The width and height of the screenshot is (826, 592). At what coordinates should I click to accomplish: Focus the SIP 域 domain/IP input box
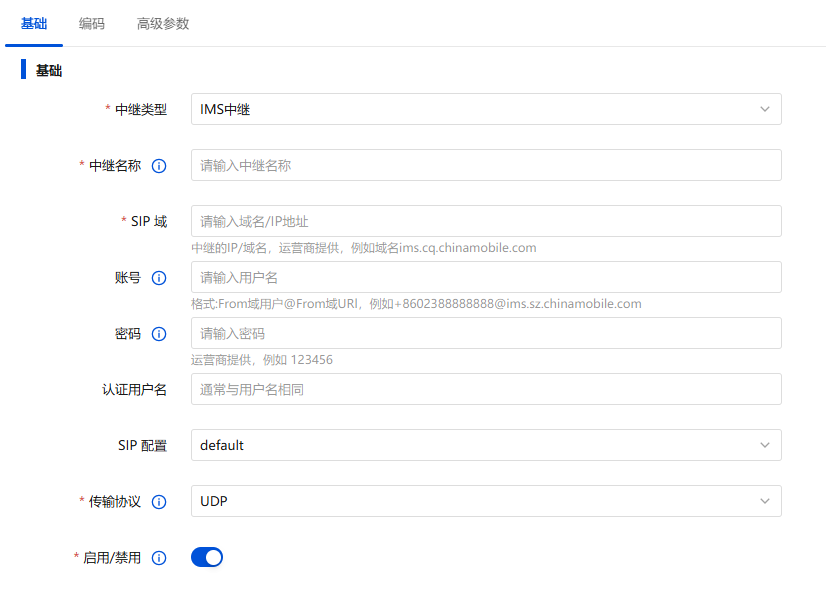[486, 222]
